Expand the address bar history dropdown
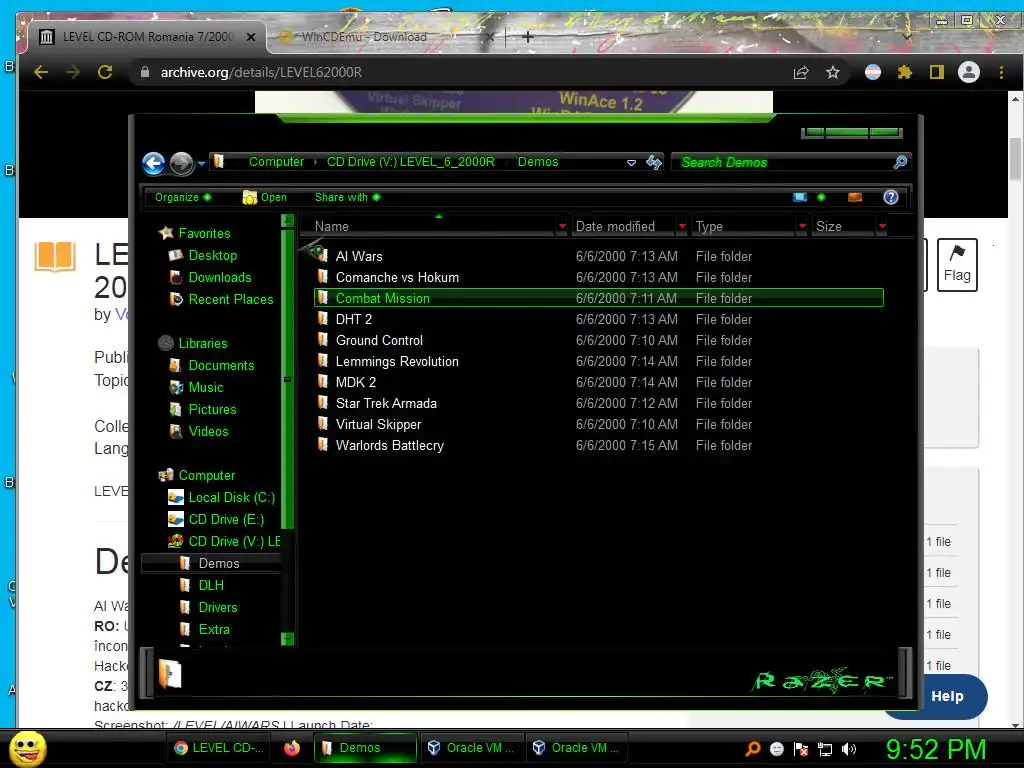 point(632,163)
